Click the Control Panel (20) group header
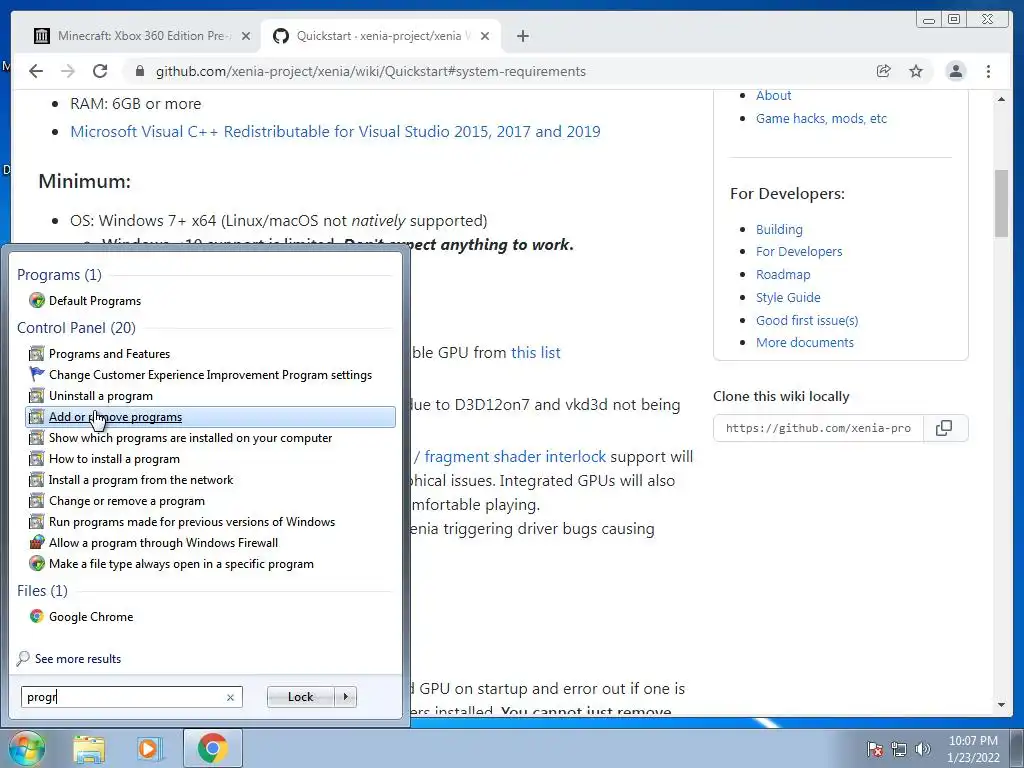This screenshot has height=768, width=1024. pyautogui.click(x=76, y=328)
